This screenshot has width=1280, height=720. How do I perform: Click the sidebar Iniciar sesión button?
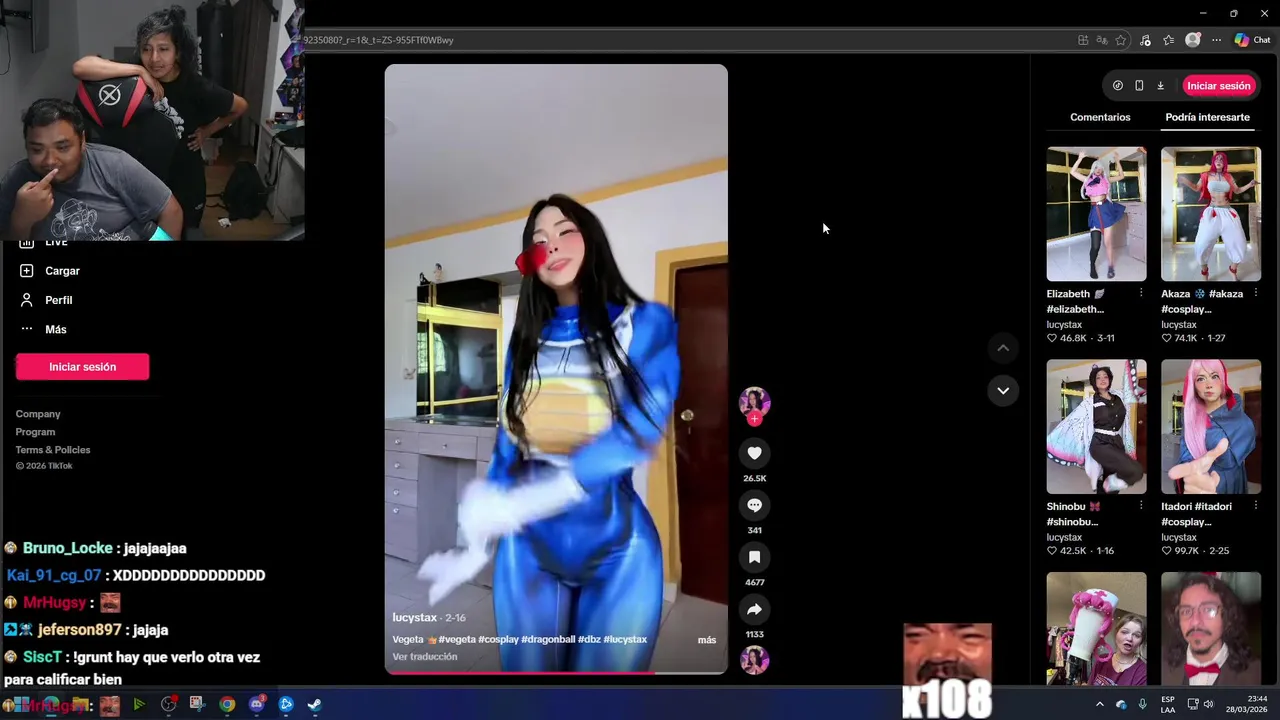(82, 367)
